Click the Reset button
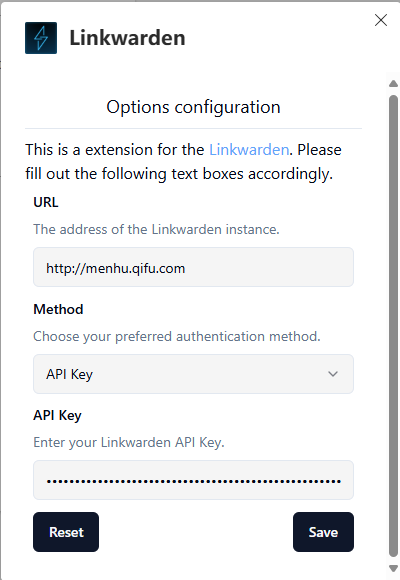 coord(66,532)
